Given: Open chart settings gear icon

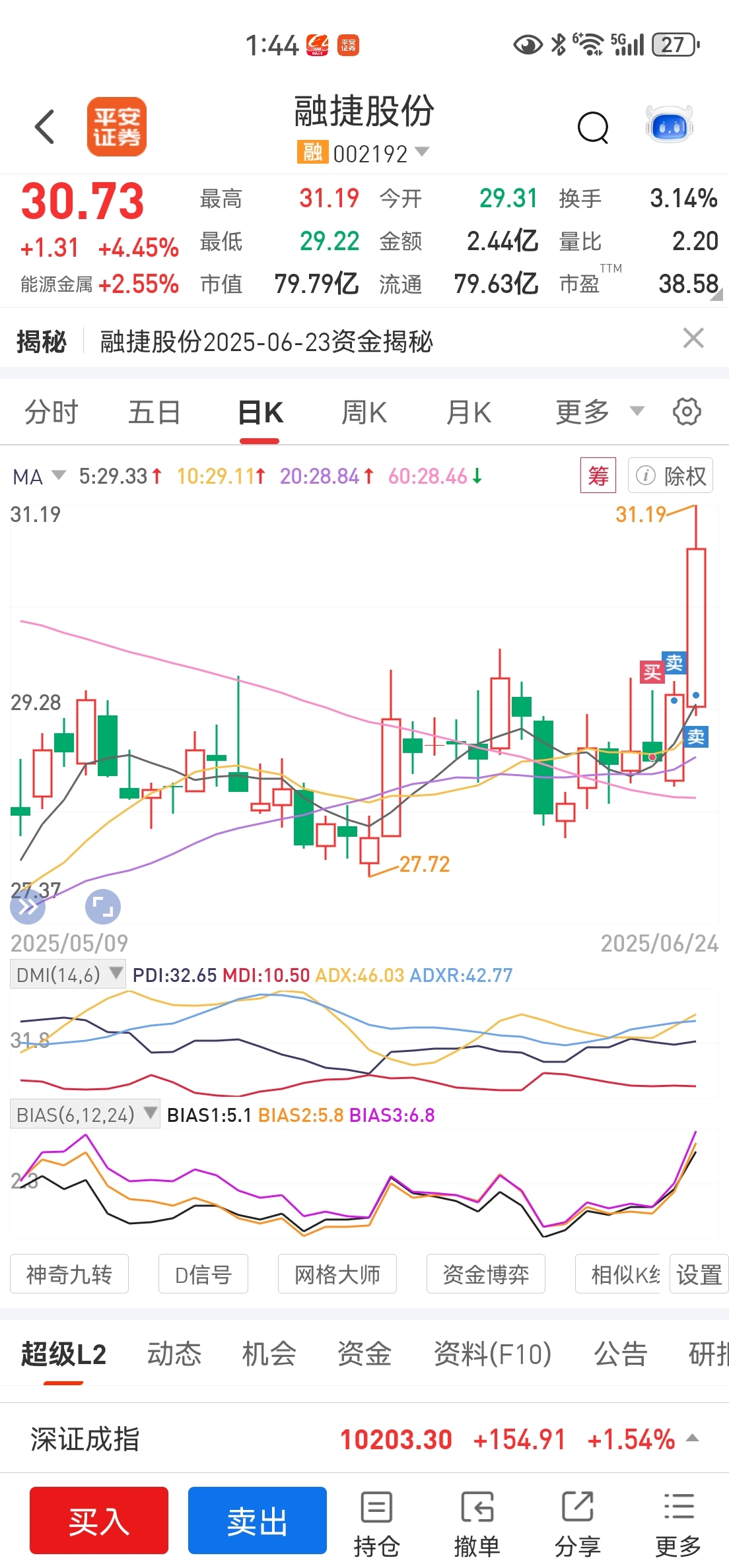Looking at the screenshot, I should click(x=687, y=412).
